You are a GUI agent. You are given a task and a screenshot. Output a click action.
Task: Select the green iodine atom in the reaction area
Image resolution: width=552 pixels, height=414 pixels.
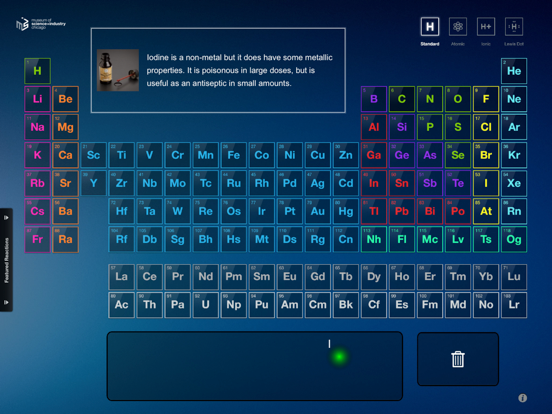click(x=339, y=357)
